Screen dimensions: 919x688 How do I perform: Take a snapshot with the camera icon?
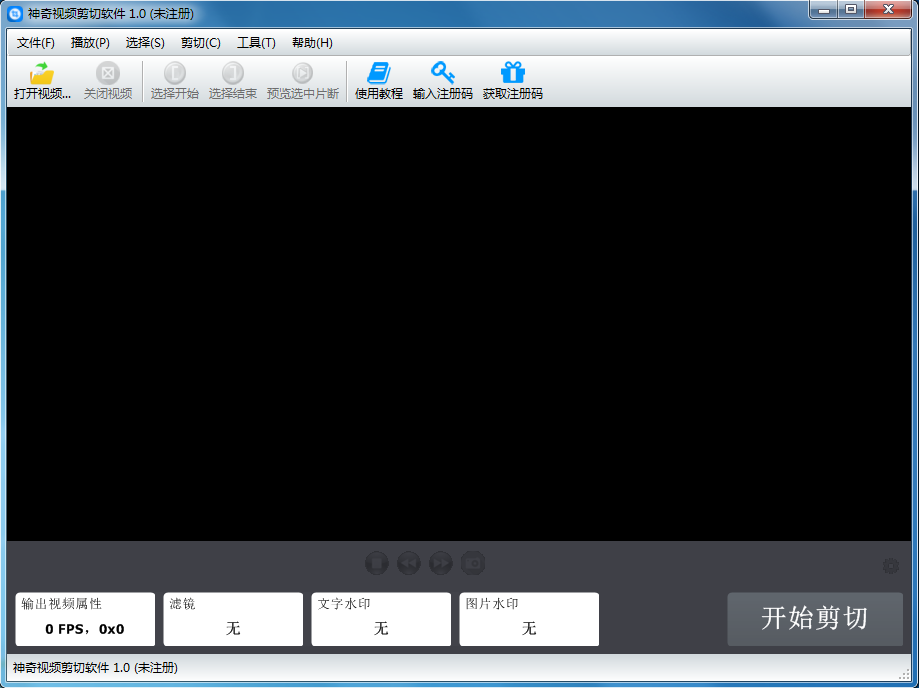pos(473,563)
